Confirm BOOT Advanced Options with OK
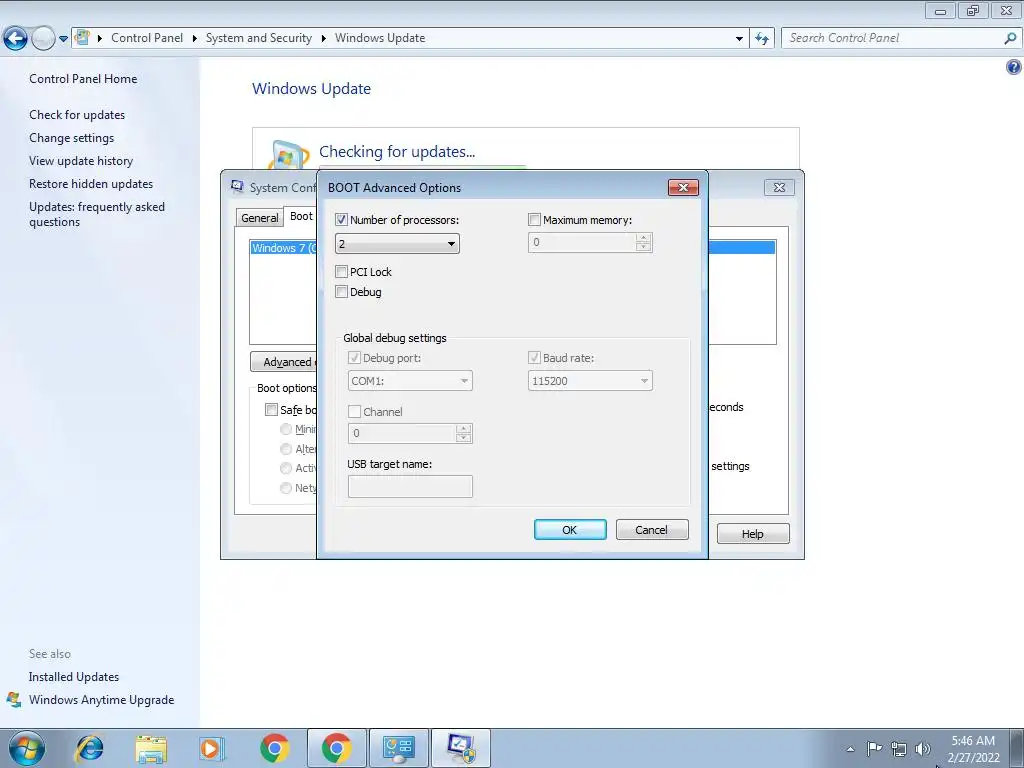1024x768 pixels. [570, 530]
